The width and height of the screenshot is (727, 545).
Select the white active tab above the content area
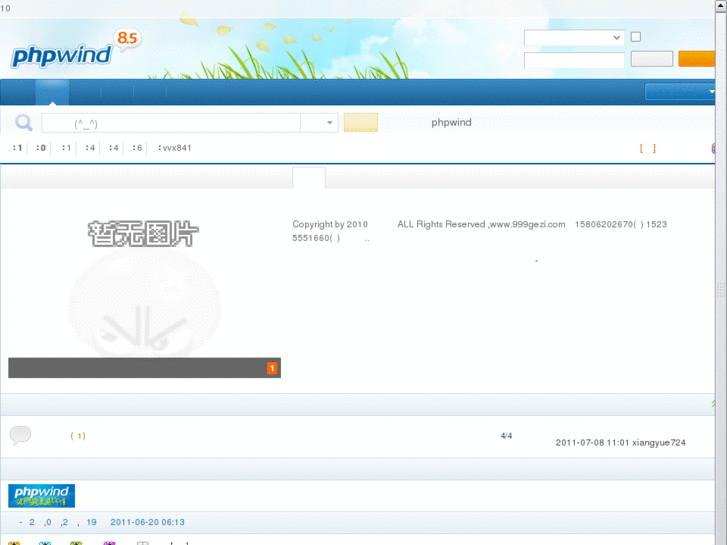pos(309,178)
